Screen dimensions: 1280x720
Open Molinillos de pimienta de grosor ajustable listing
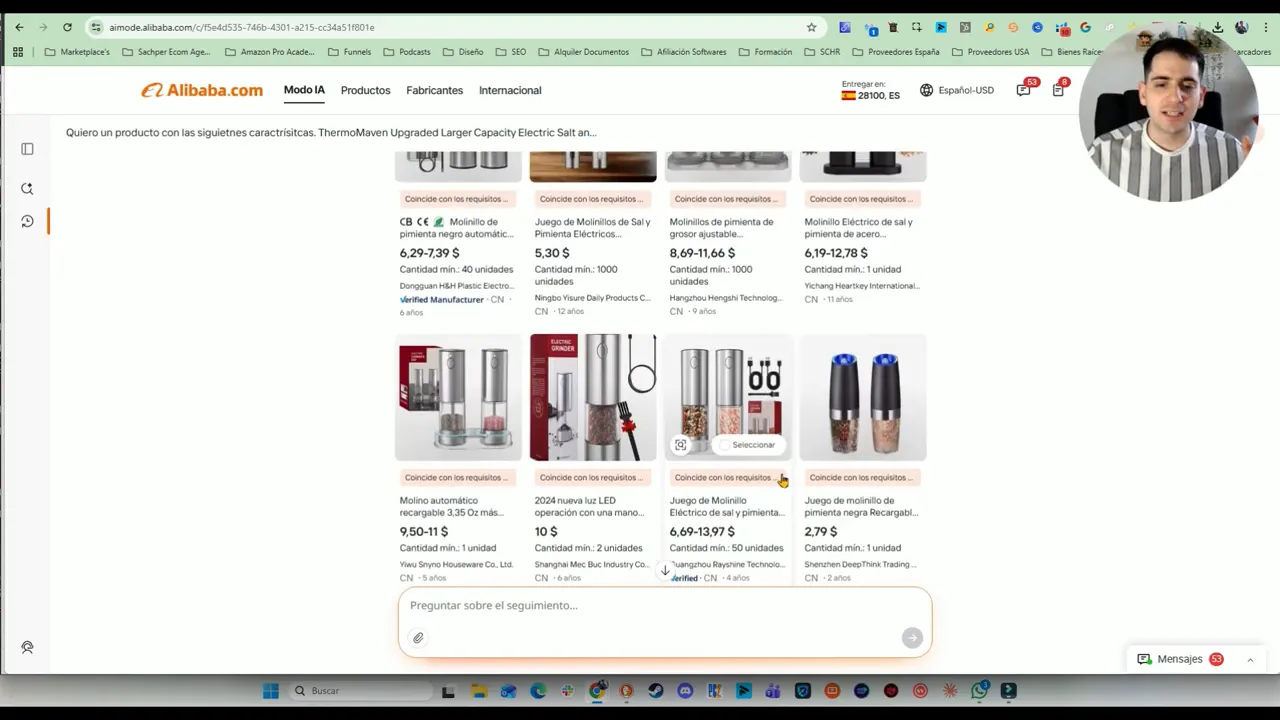click(721, 228)
